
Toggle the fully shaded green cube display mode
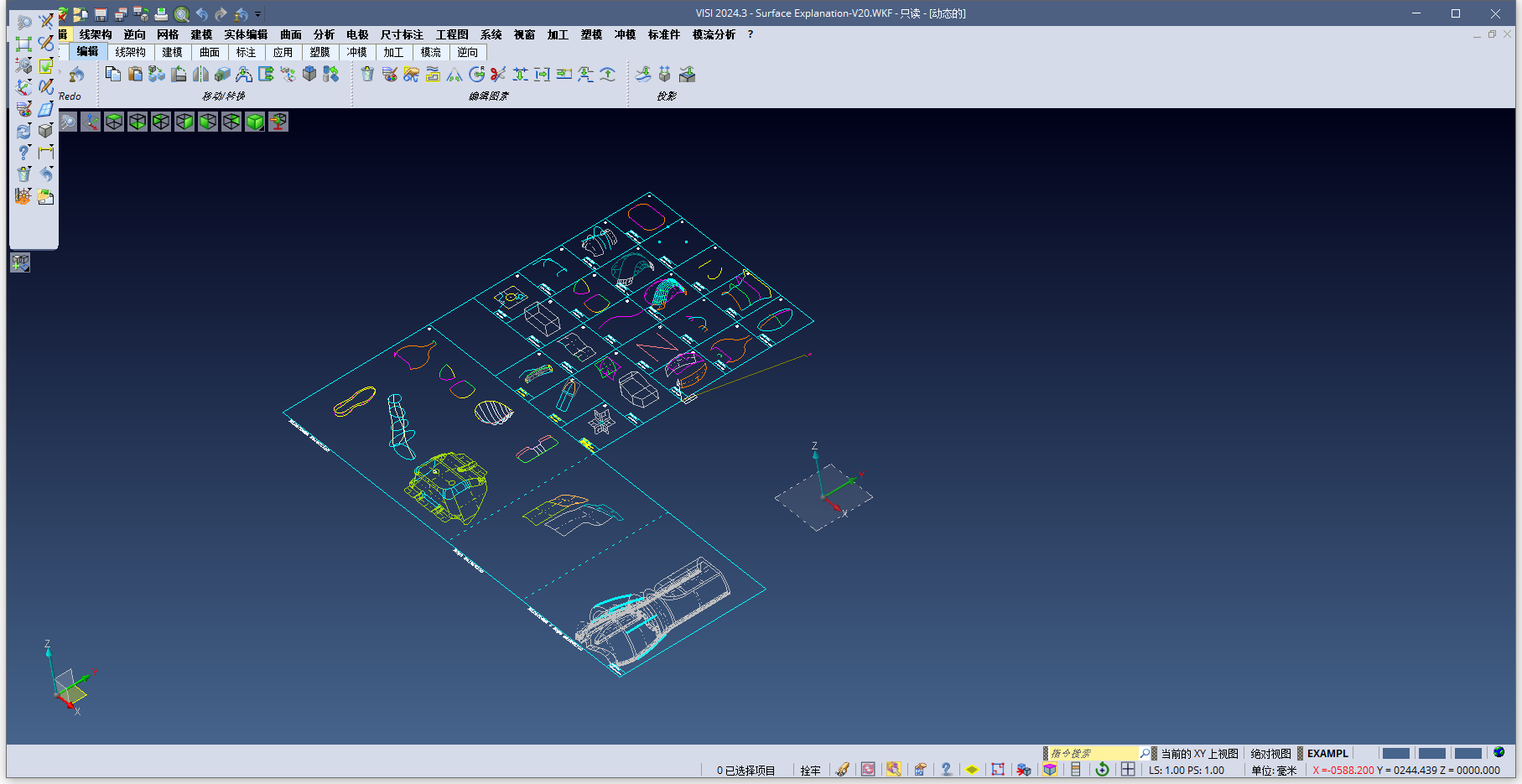255,122
